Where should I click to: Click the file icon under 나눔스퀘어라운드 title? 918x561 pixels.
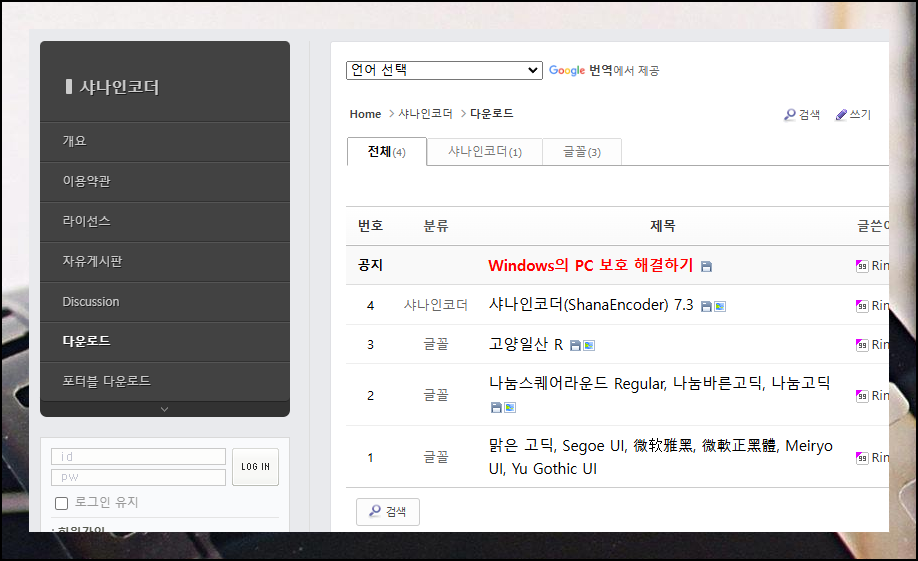(x=496, y=408)
